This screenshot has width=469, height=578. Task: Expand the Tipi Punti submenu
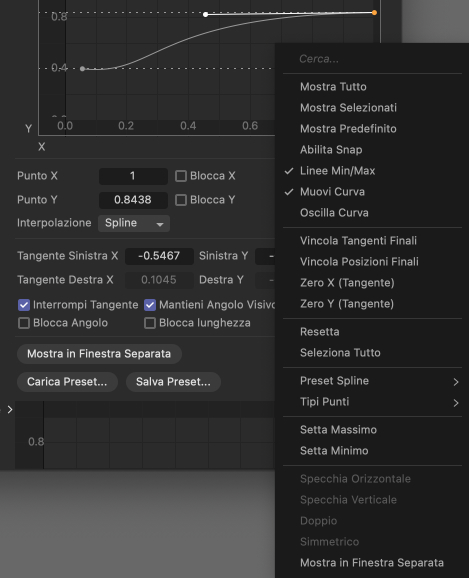click(x=372, y=402)
